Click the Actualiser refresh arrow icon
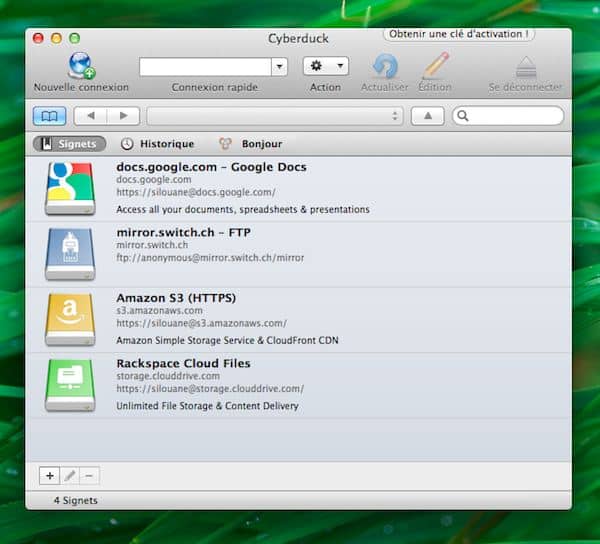Image resolution: width=600 pixels, height=544 pixels. 385,66
